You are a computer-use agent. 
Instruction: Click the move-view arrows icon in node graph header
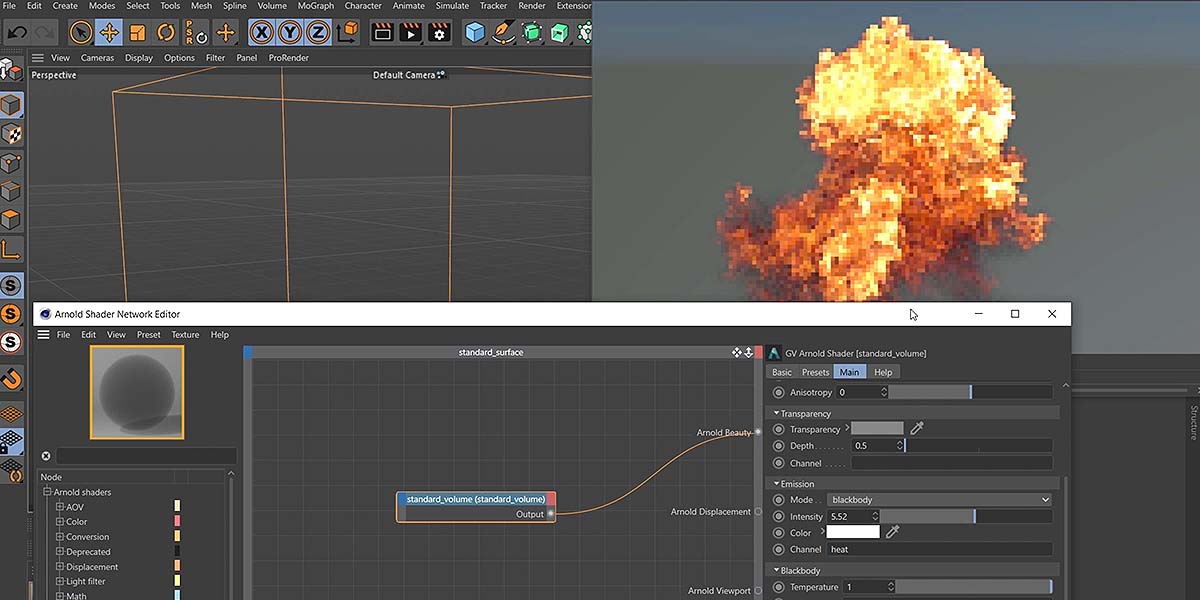tap(737, 352)
